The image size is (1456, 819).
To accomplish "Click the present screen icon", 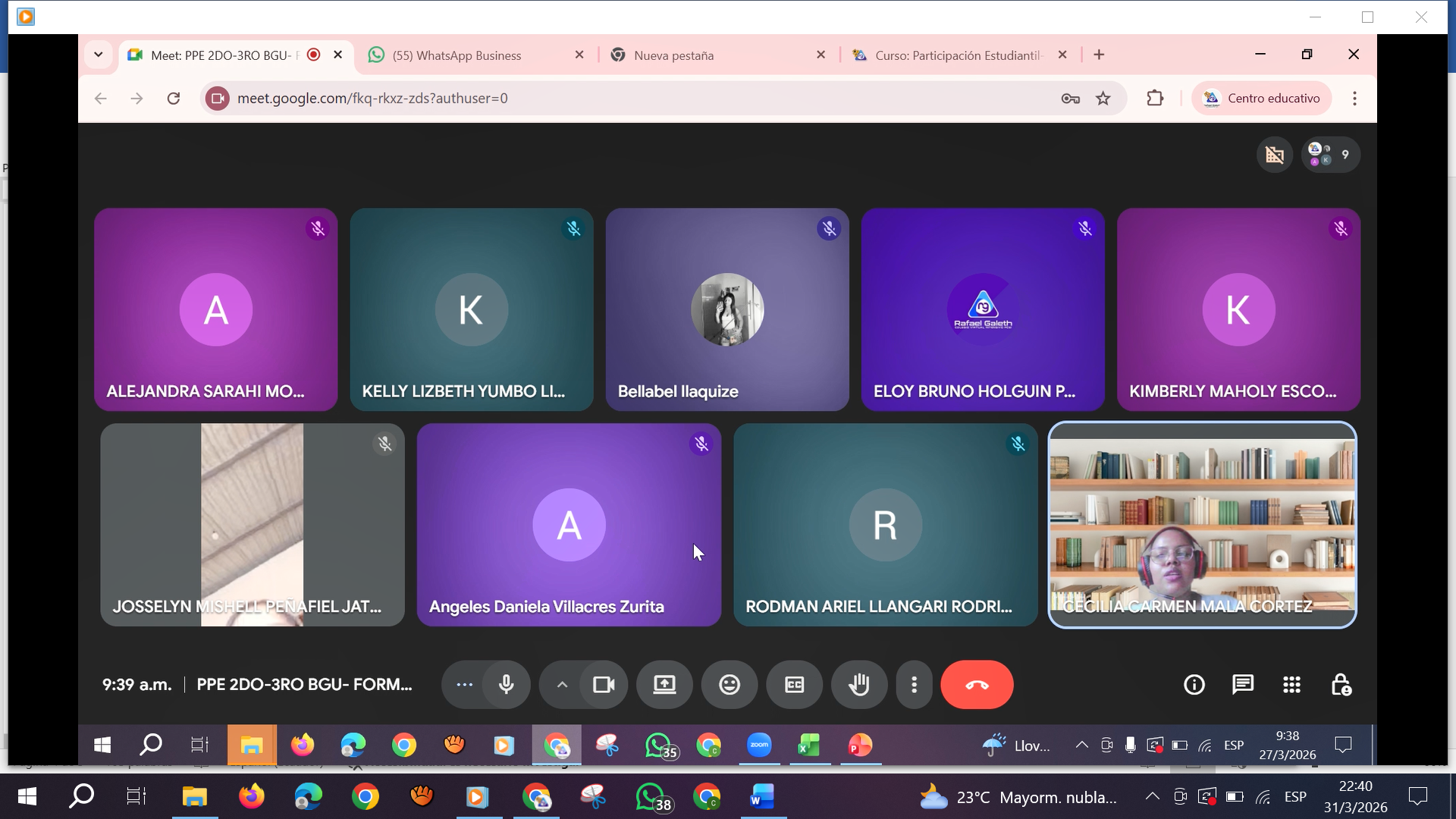I will [x=664, y=685].
